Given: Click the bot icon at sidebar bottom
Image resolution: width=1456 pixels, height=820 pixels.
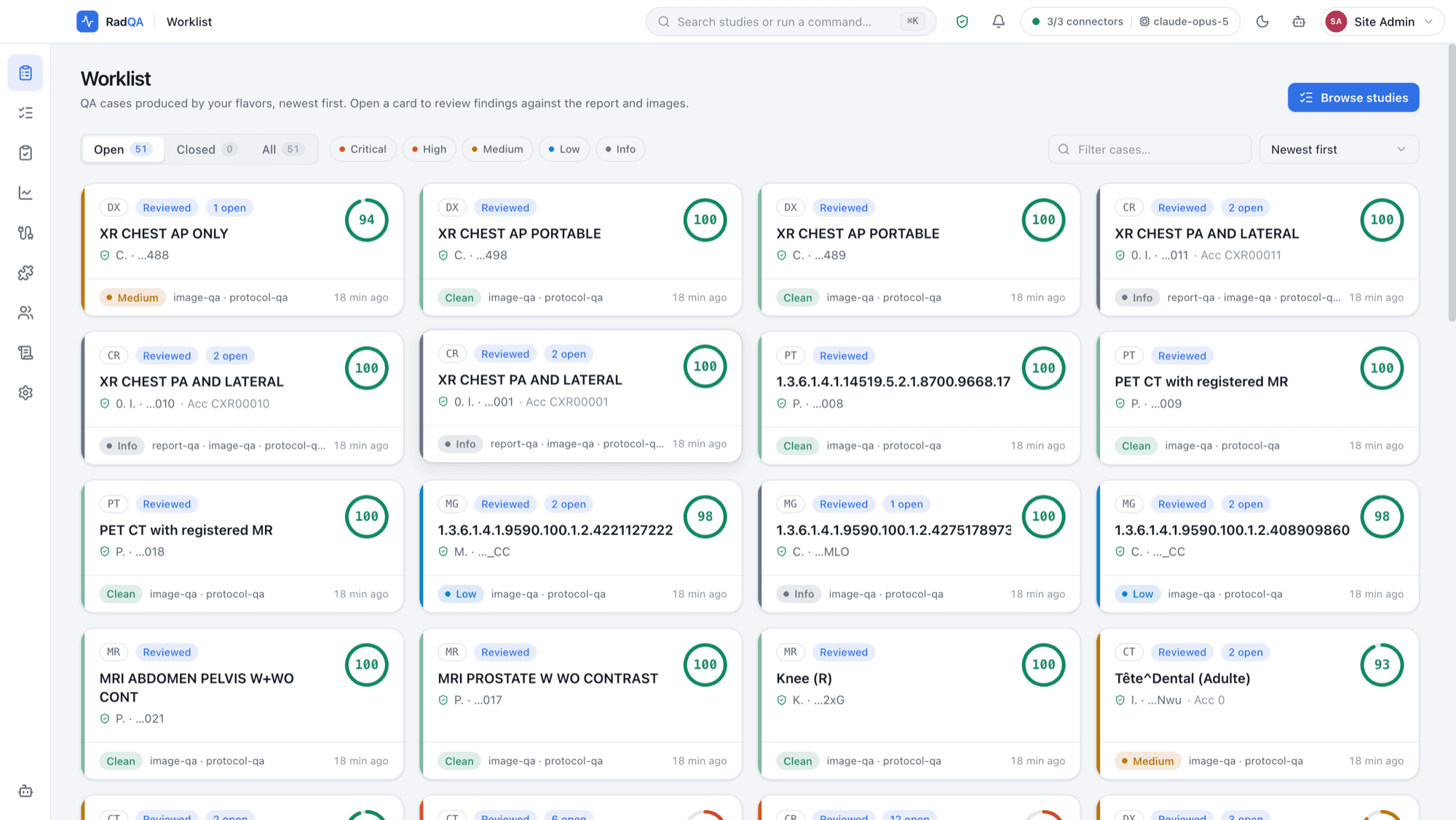Looking at the screenshot, I should point(25,791).
